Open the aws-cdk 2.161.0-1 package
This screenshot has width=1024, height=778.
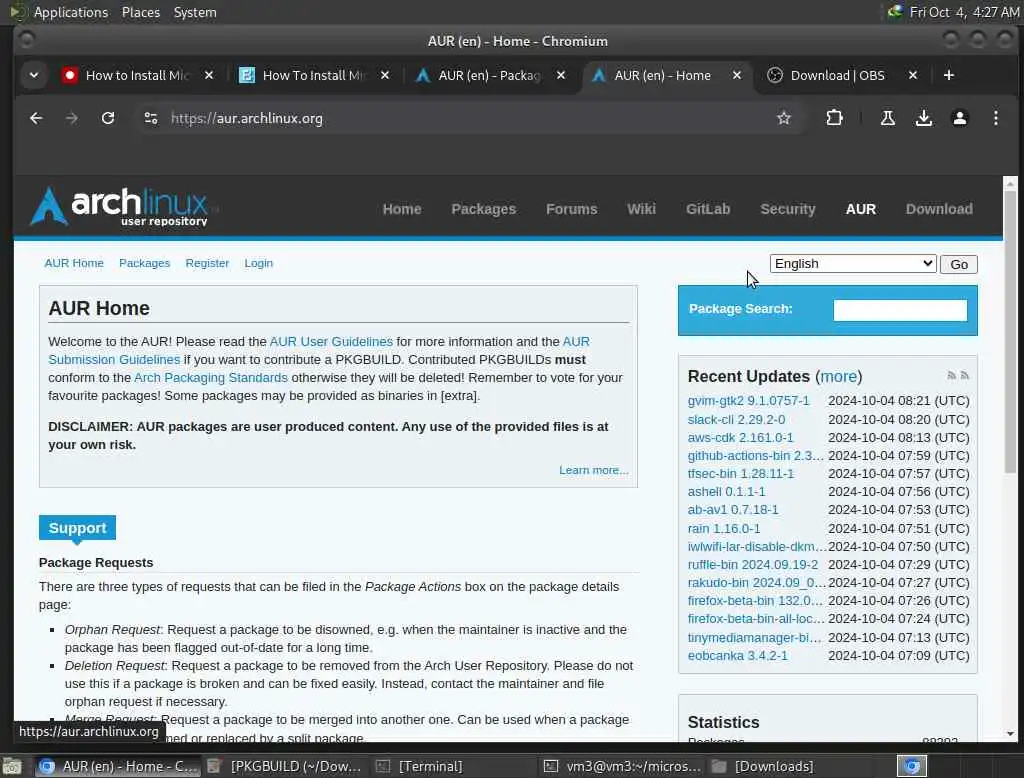click(741, 438)
